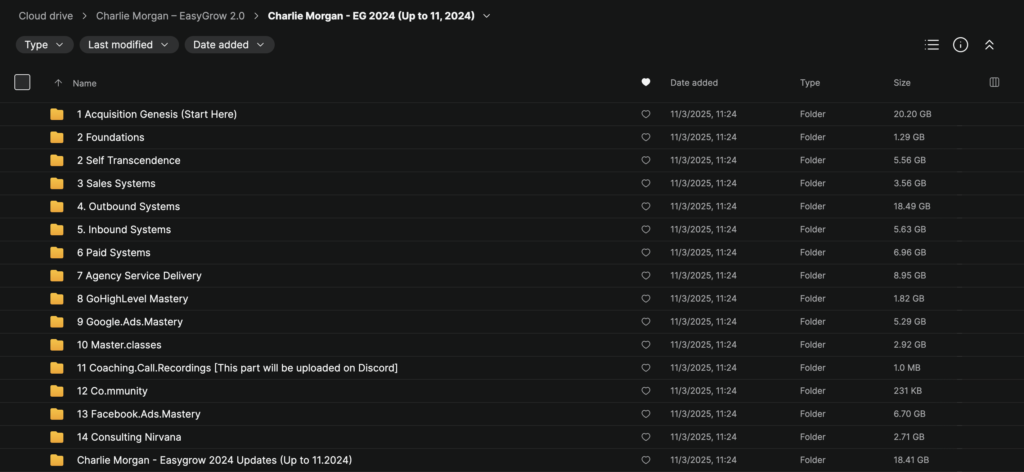Click the heart icon in column header
Screen dimensions: 1024x472
click(645, 83)
